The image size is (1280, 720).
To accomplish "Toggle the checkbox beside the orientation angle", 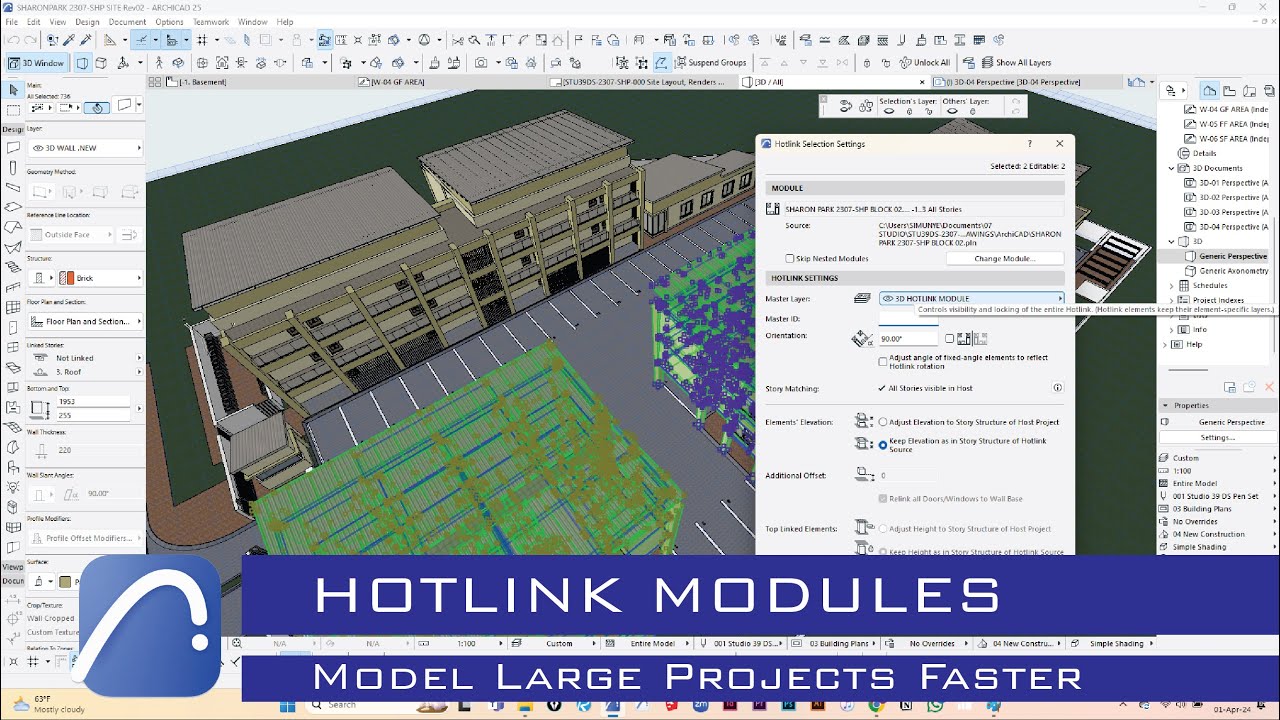I will coord(949,339).
